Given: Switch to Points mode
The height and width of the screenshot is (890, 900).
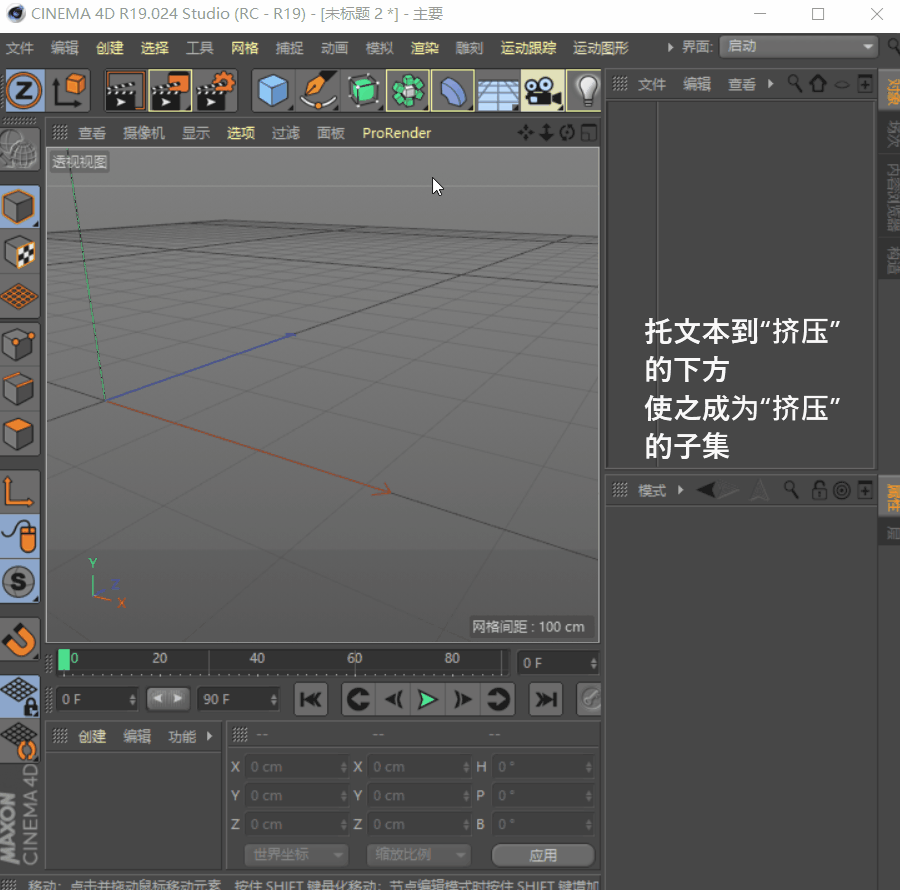Looking at the screenshot, I should [x=20, y=344].
